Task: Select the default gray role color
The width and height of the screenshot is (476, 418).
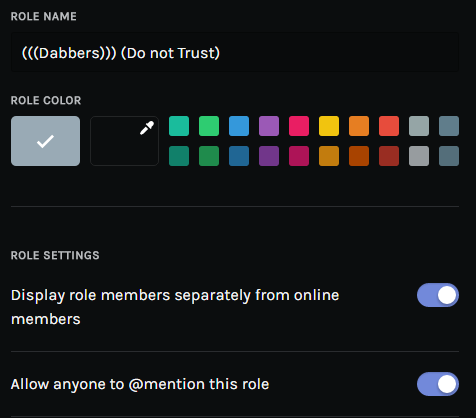Action: [45, 141]
